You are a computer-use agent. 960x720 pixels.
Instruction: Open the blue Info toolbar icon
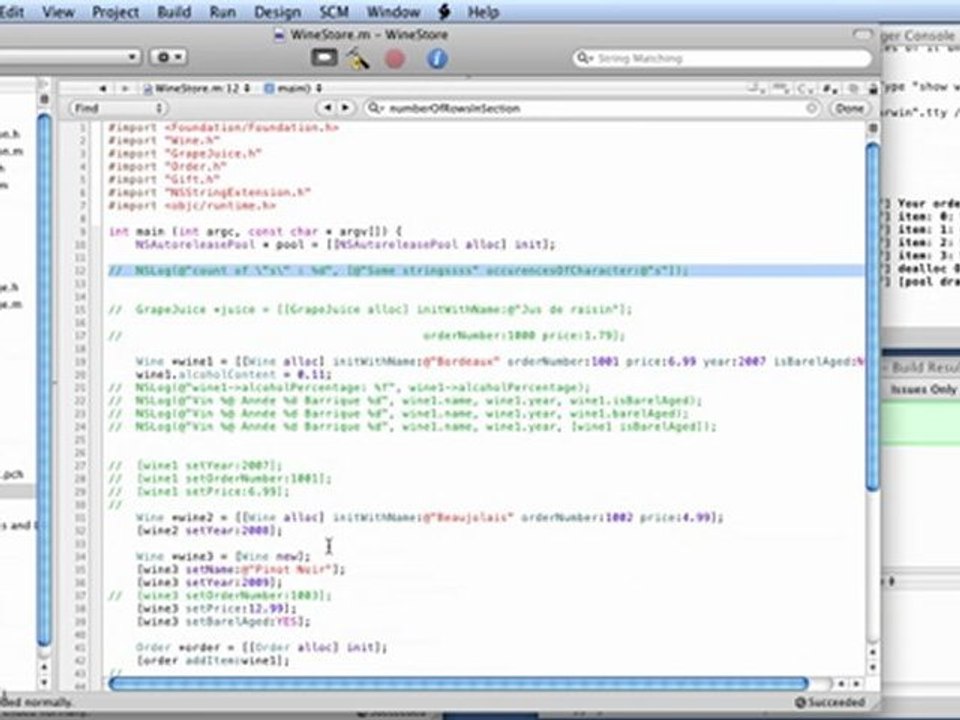point(437,59)
